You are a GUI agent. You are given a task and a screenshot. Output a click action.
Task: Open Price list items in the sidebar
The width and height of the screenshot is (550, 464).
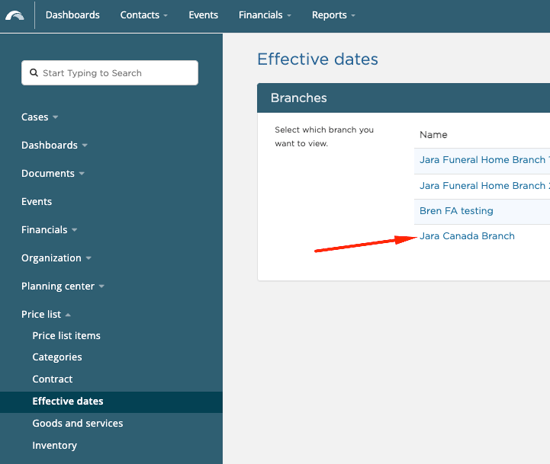tap(66, 336)
